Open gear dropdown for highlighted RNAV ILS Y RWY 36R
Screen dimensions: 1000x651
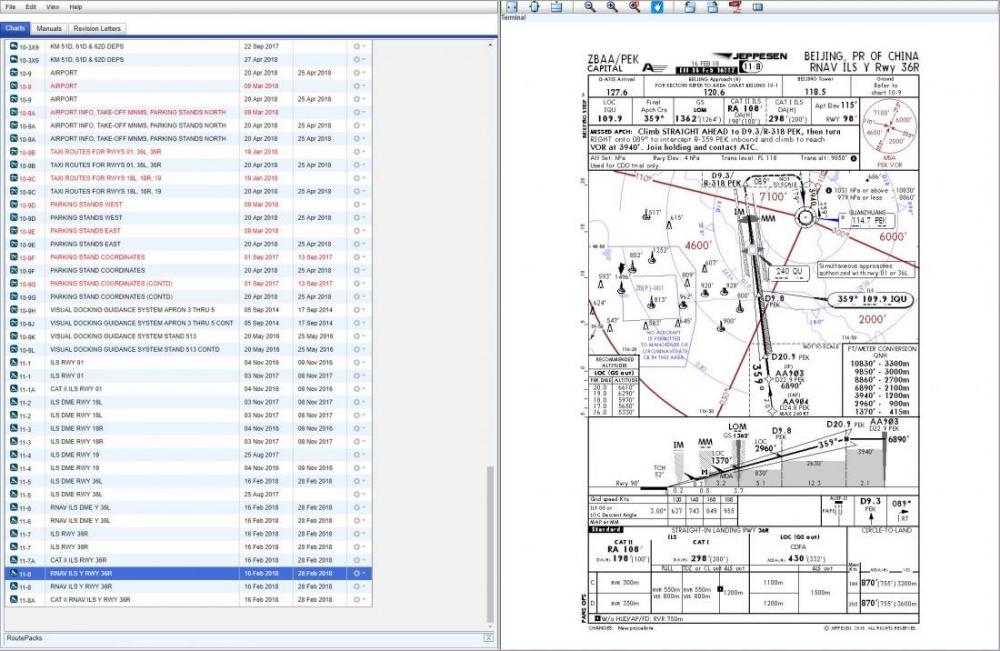[359, 573]
